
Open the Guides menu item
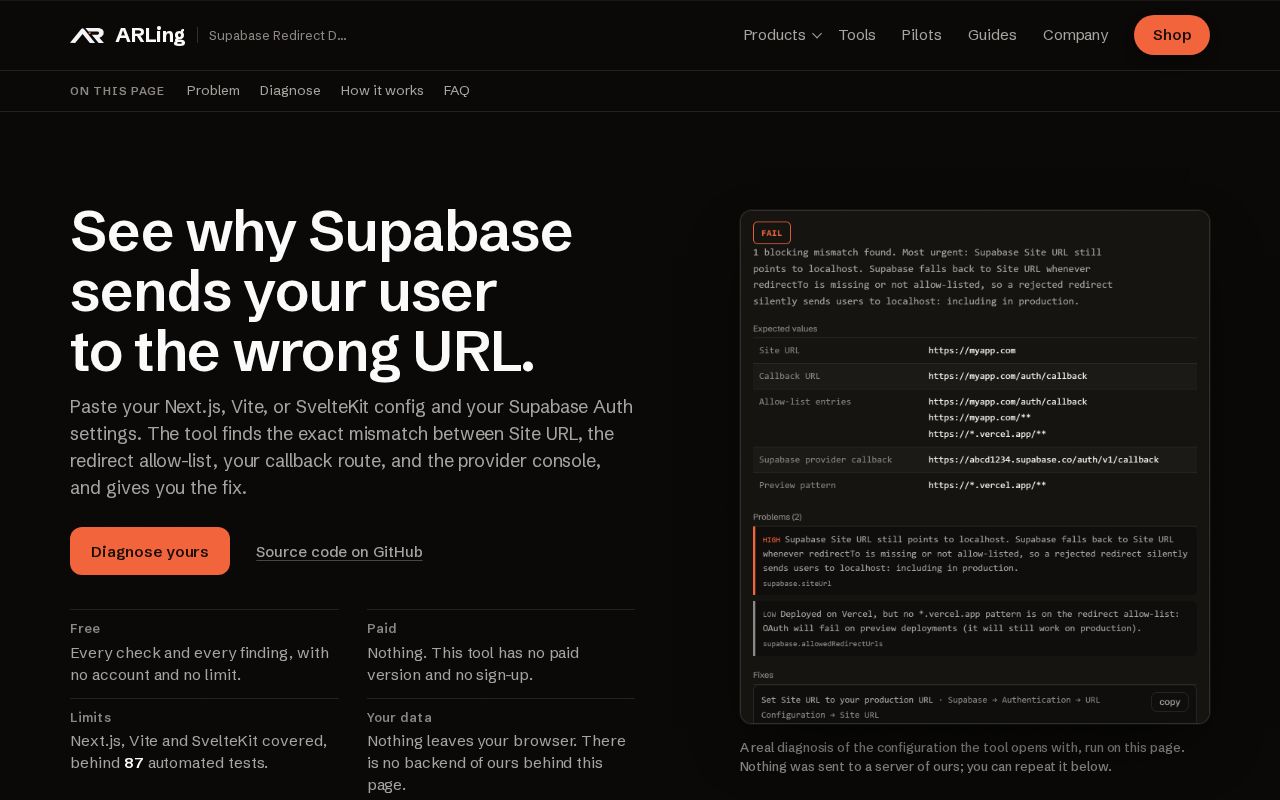992,35
